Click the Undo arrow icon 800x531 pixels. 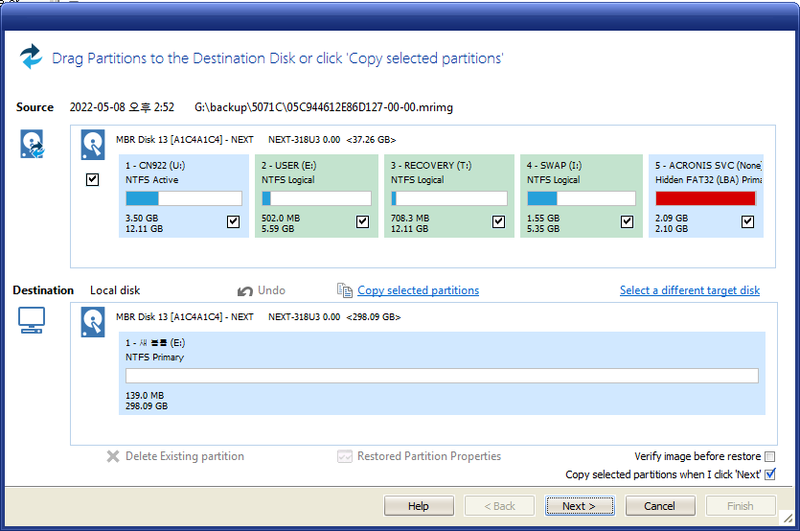[245, 291]
